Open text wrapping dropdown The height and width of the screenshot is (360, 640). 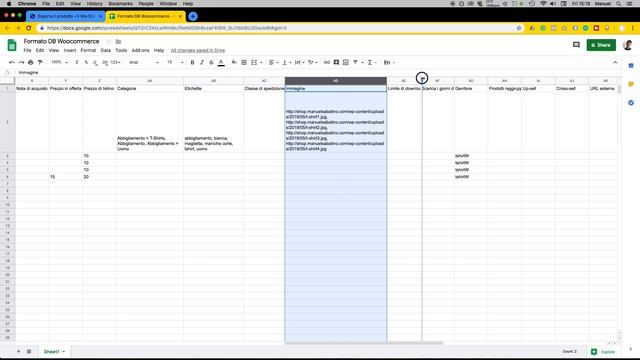point(300,62)
